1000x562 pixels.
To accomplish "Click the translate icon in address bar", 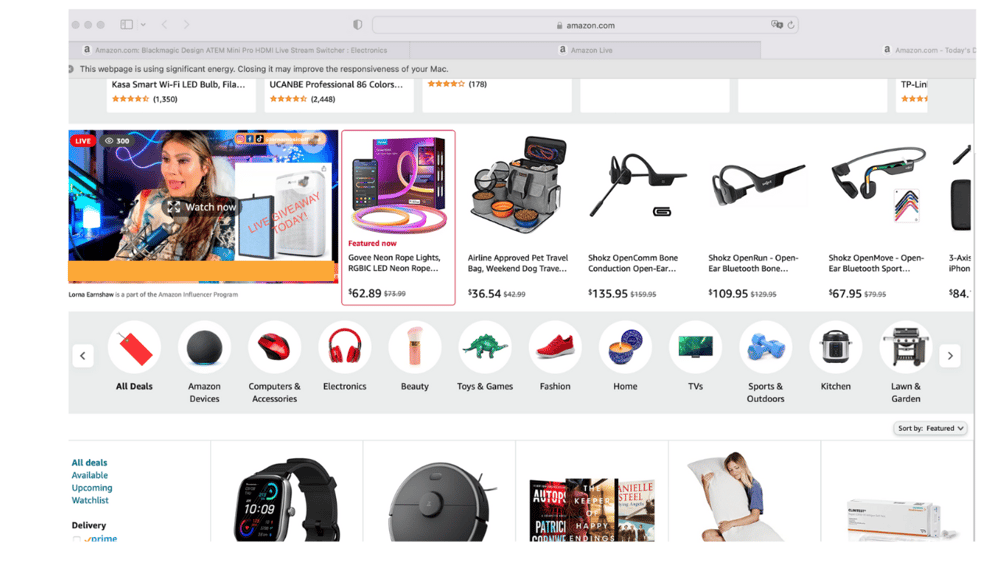I will pyautogui.click(x=776, y=24).
